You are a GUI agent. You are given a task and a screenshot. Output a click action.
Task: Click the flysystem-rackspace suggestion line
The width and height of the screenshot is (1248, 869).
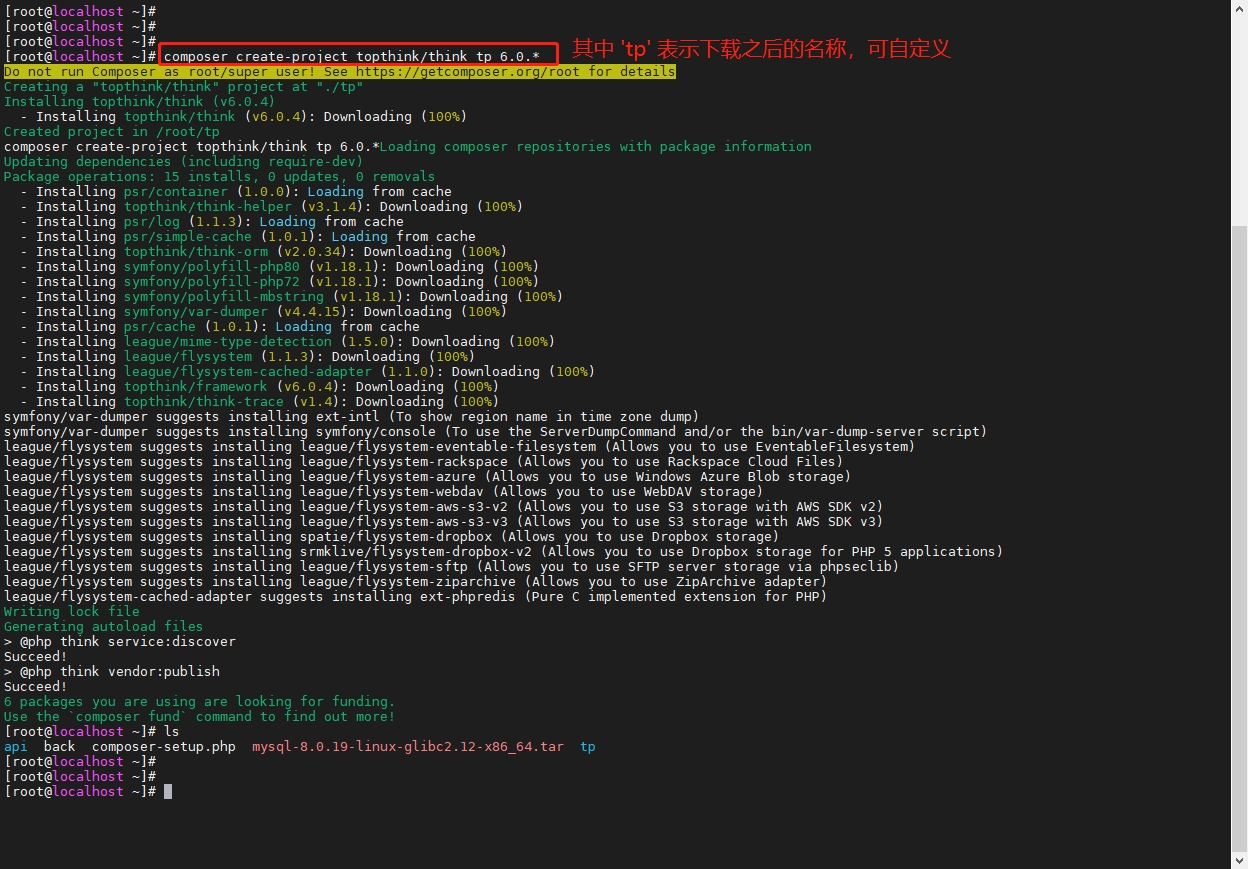coord(424,462)
